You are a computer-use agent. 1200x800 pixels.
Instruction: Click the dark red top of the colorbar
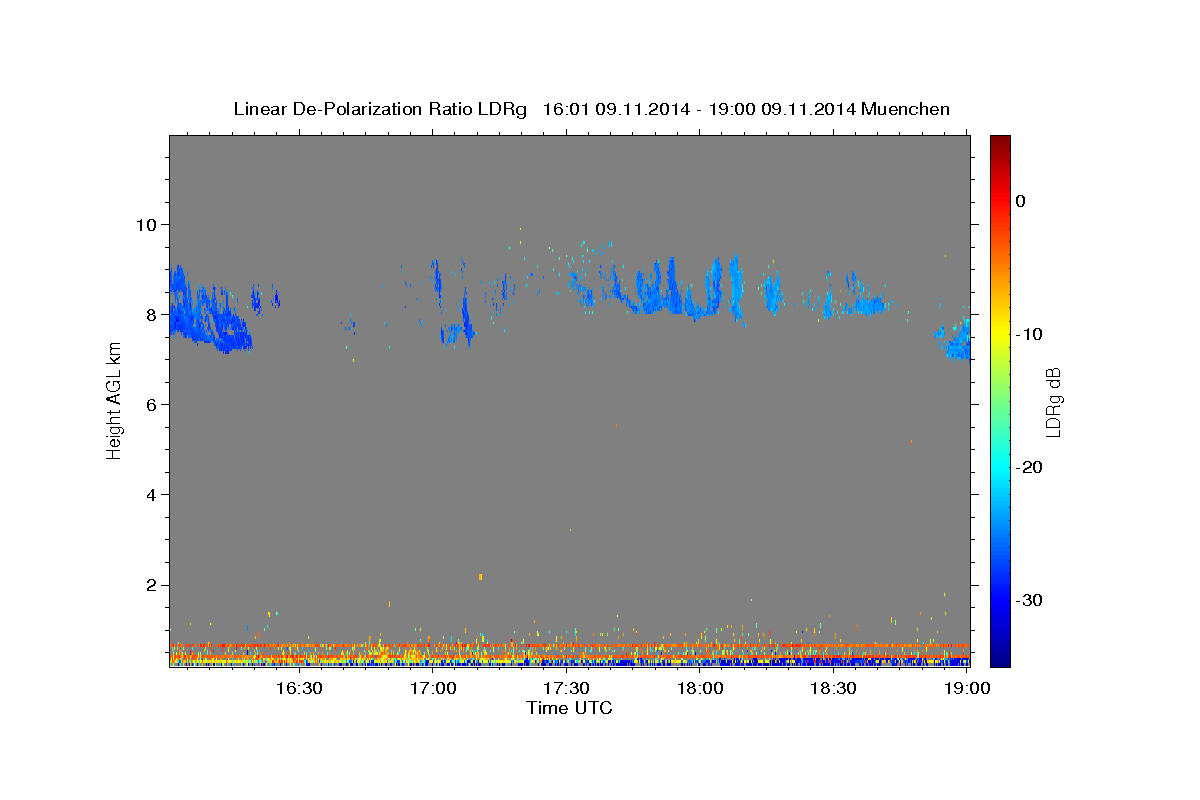1000,145
